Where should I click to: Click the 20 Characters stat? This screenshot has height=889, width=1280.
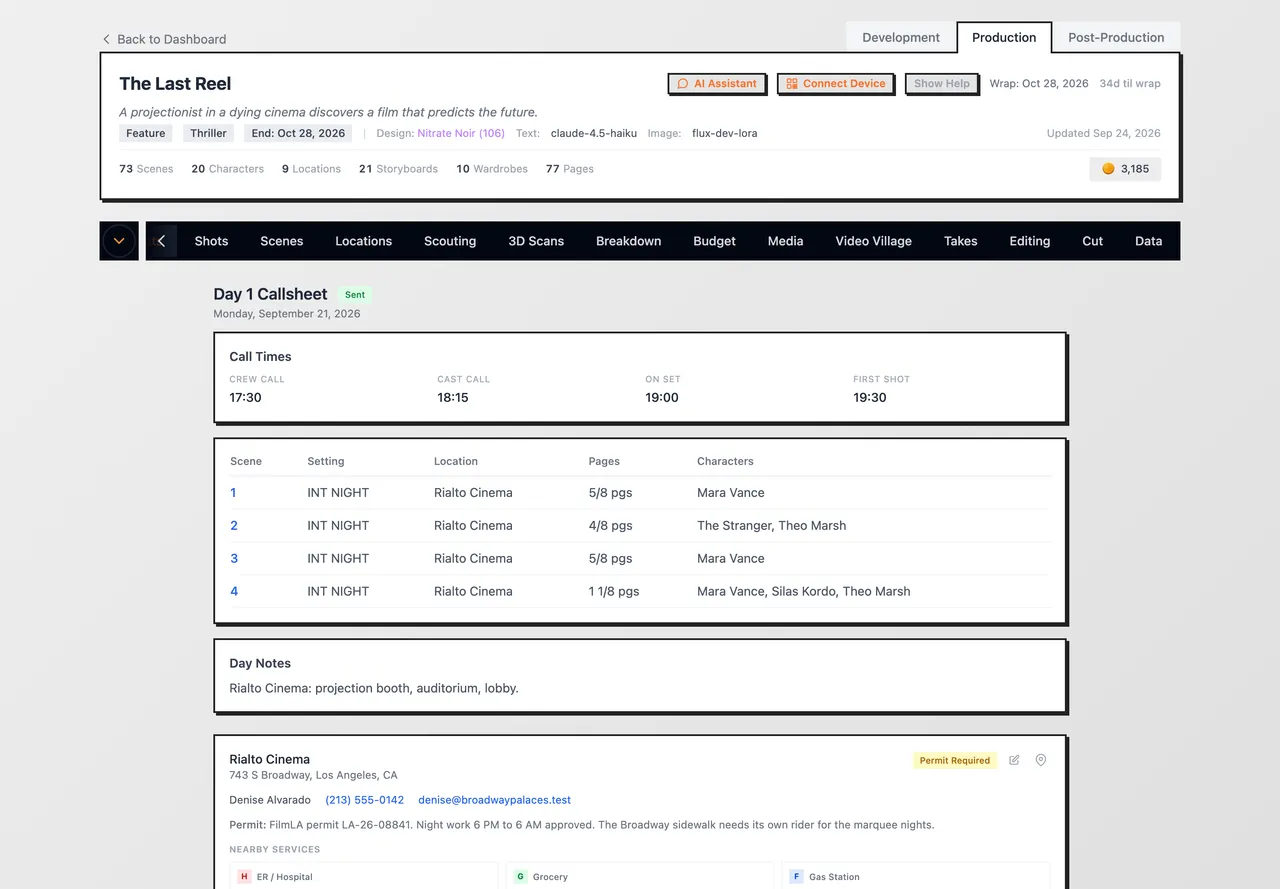point(228,169)
